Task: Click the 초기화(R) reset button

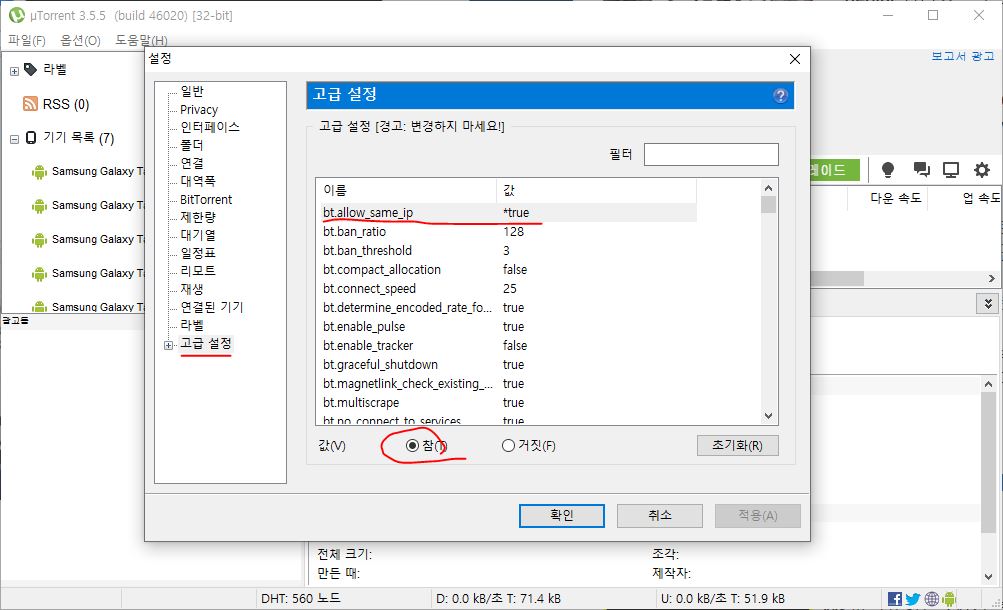Action: pyautogui.click(x=738, y=446)
